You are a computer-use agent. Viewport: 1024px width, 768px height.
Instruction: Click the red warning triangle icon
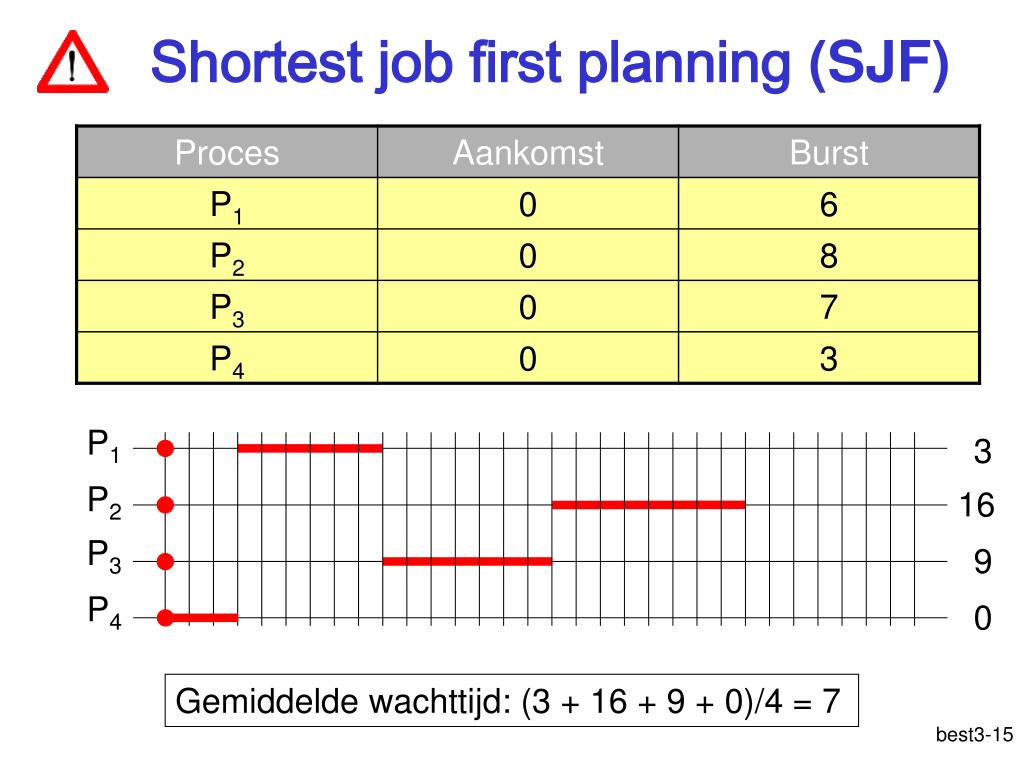point(72,62)
